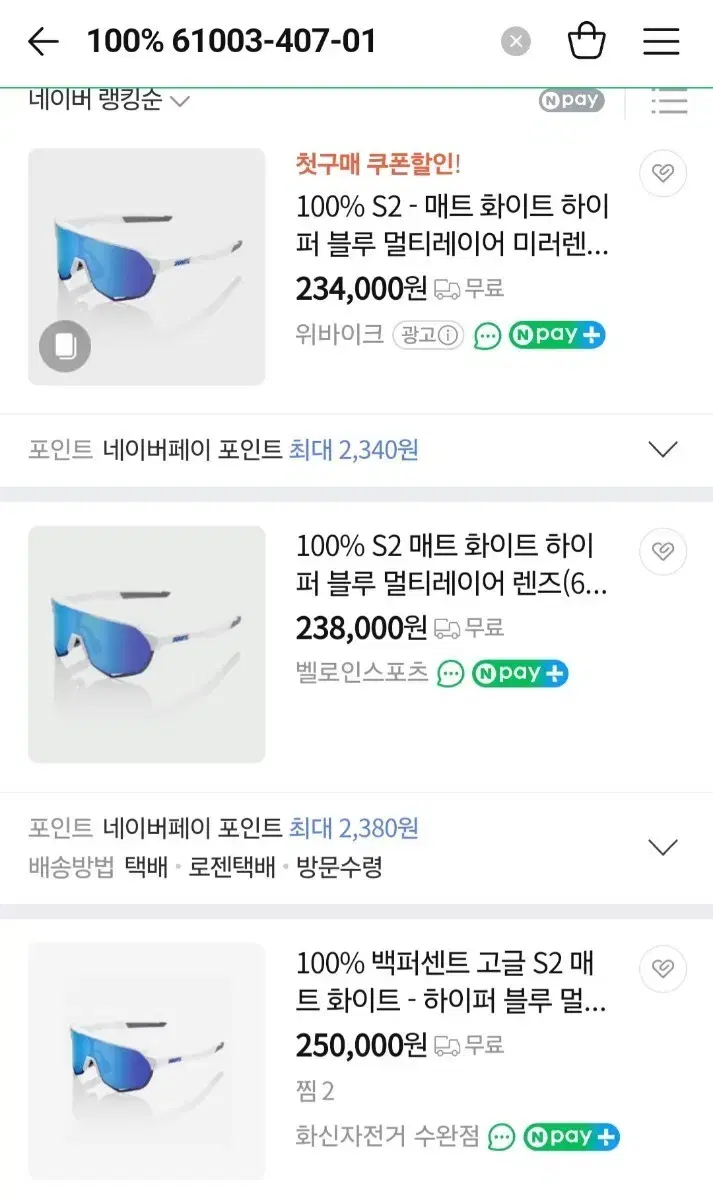This screenshot has height=1200, width=713.
Task: Toggle the Npay filter pill
Action: pos(570,100)
